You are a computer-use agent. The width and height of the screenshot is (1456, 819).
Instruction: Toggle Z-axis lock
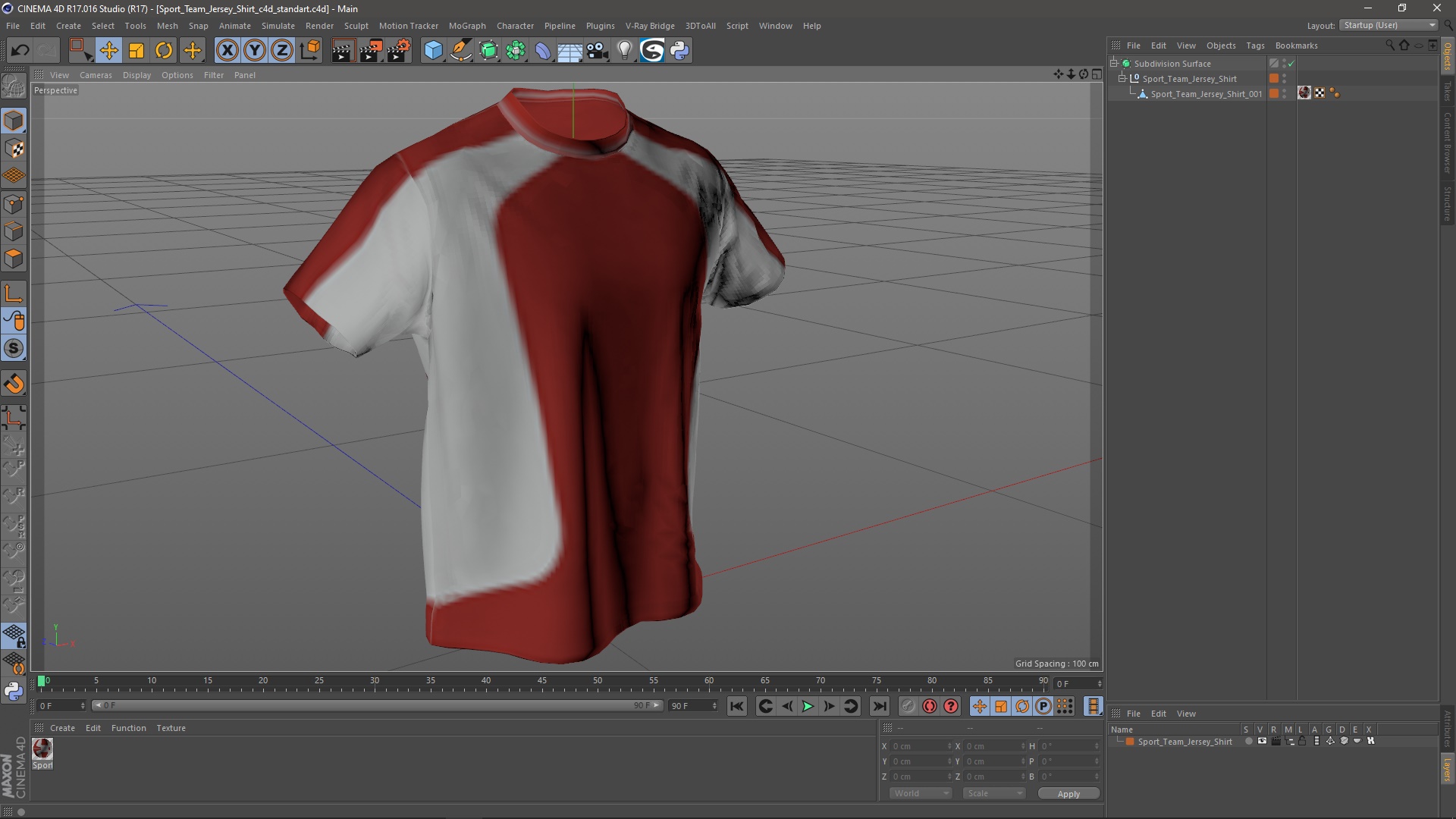(x=282, y=51)
